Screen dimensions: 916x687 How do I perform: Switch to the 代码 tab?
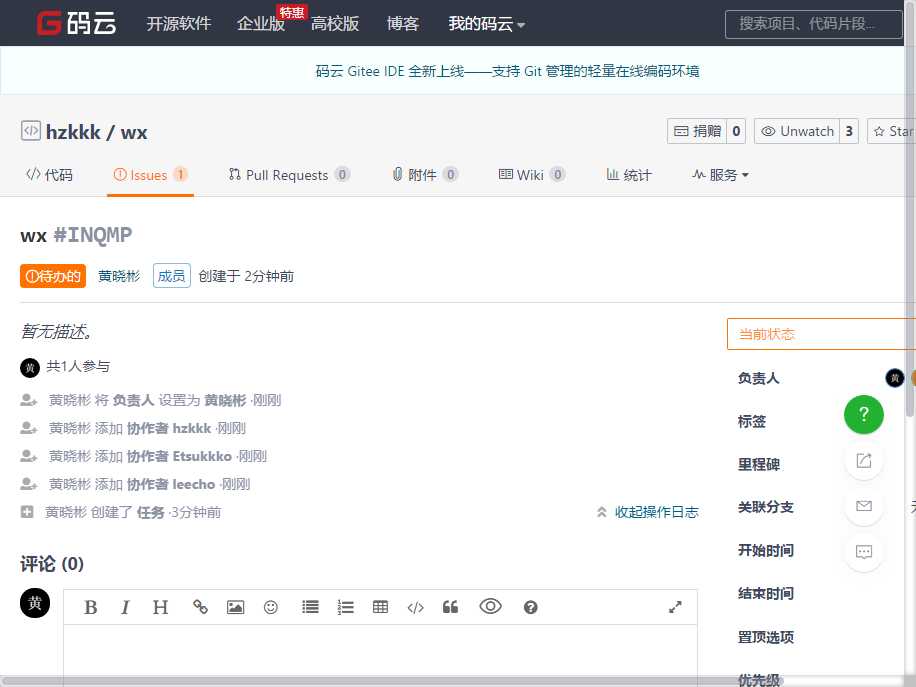point(50,175)
